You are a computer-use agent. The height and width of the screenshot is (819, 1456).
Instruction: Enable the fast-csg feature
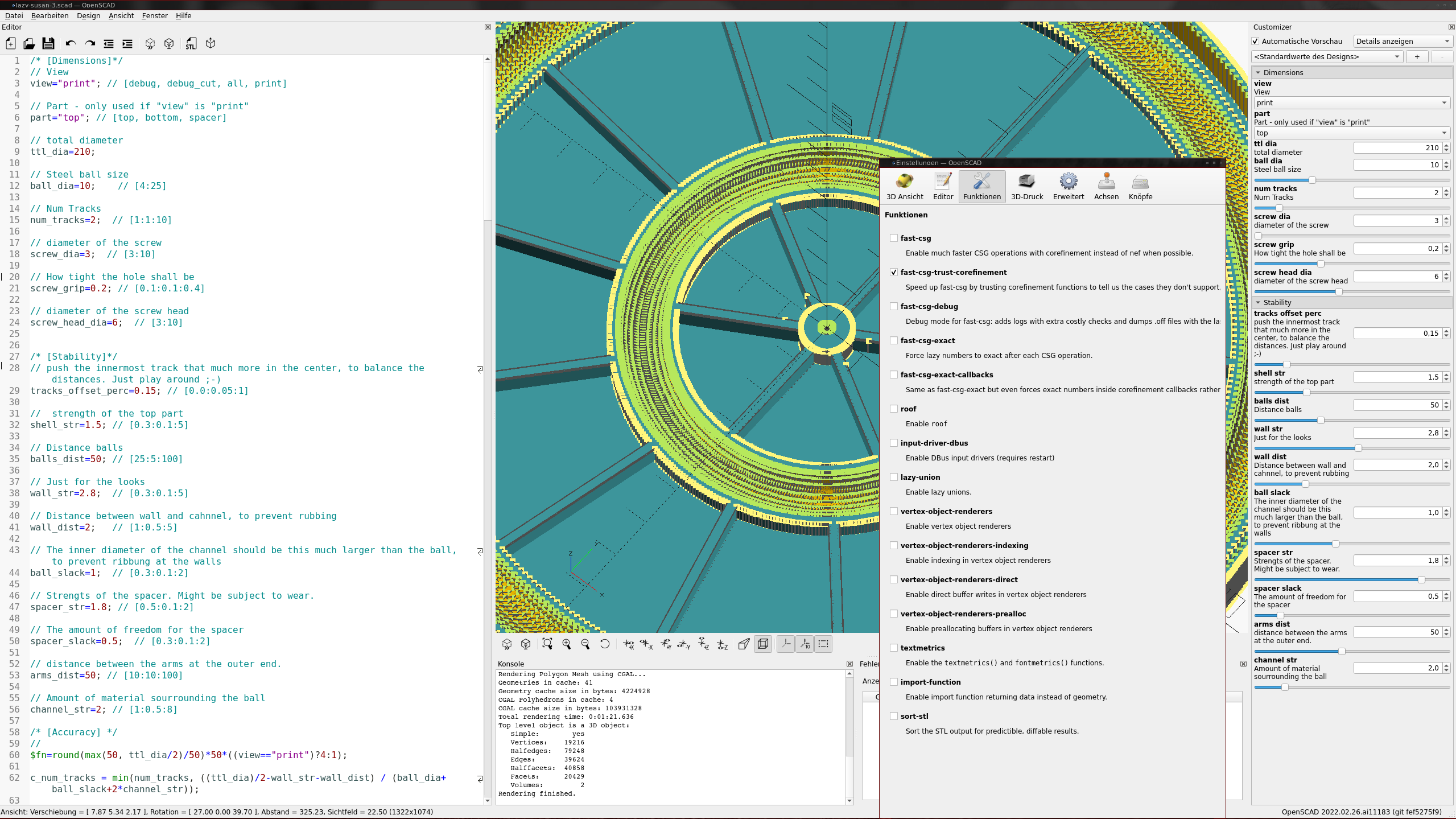[893, 238]
